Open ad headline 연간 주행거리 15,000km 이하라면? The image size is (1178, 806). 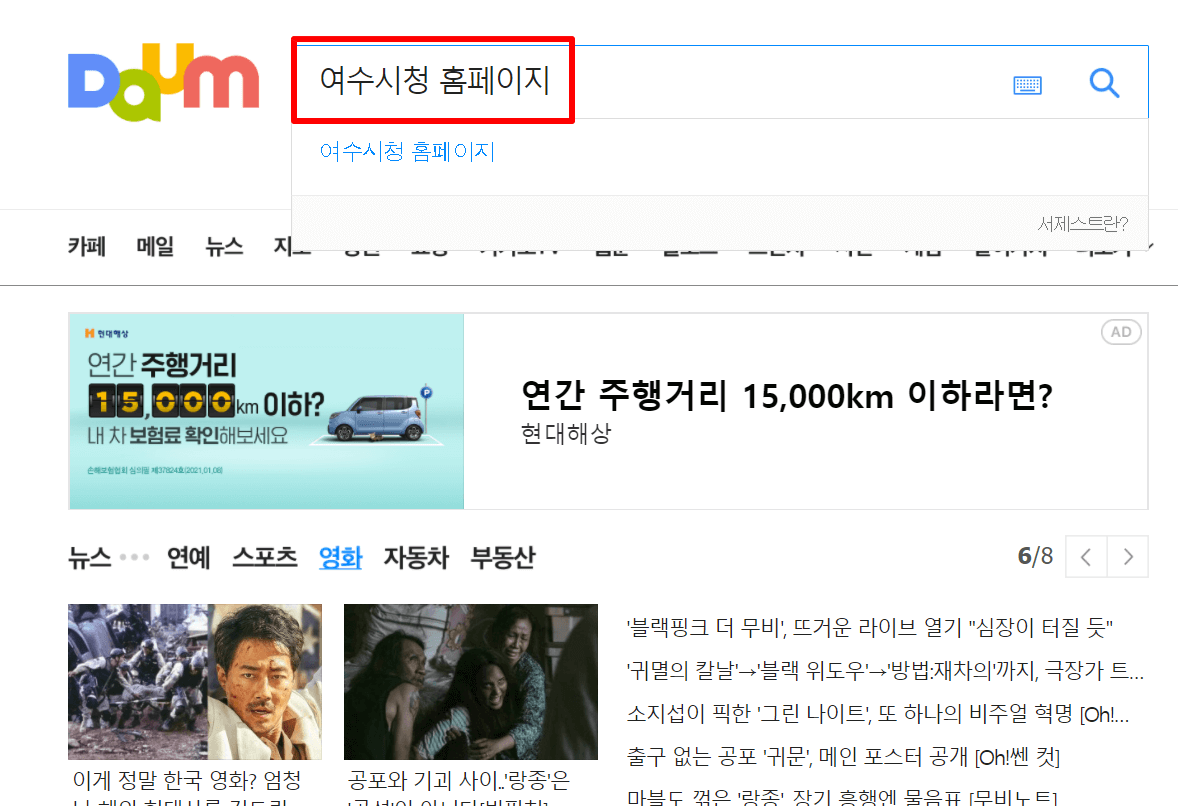787,395
